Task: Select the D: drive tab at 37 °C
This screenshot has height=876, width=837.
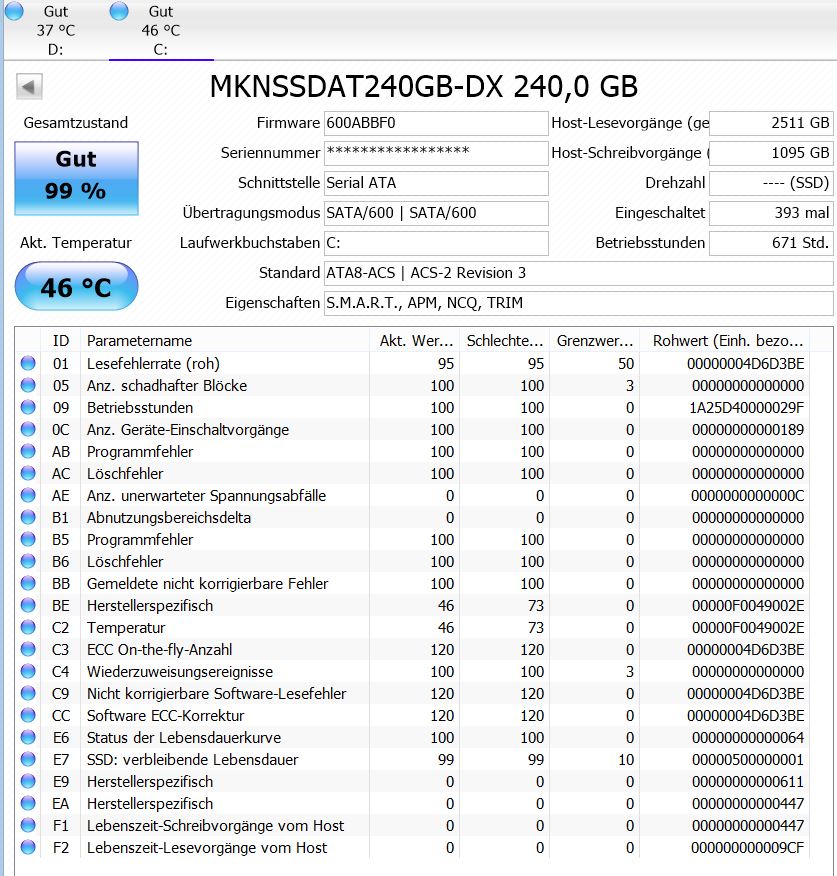Action: (55, 30)
